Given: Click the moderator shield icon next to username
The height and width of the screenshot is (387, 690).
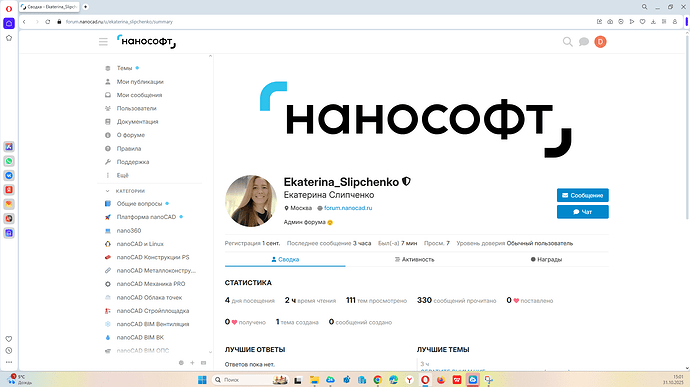Looking at the screenshot, I should (x=407, y=181).
